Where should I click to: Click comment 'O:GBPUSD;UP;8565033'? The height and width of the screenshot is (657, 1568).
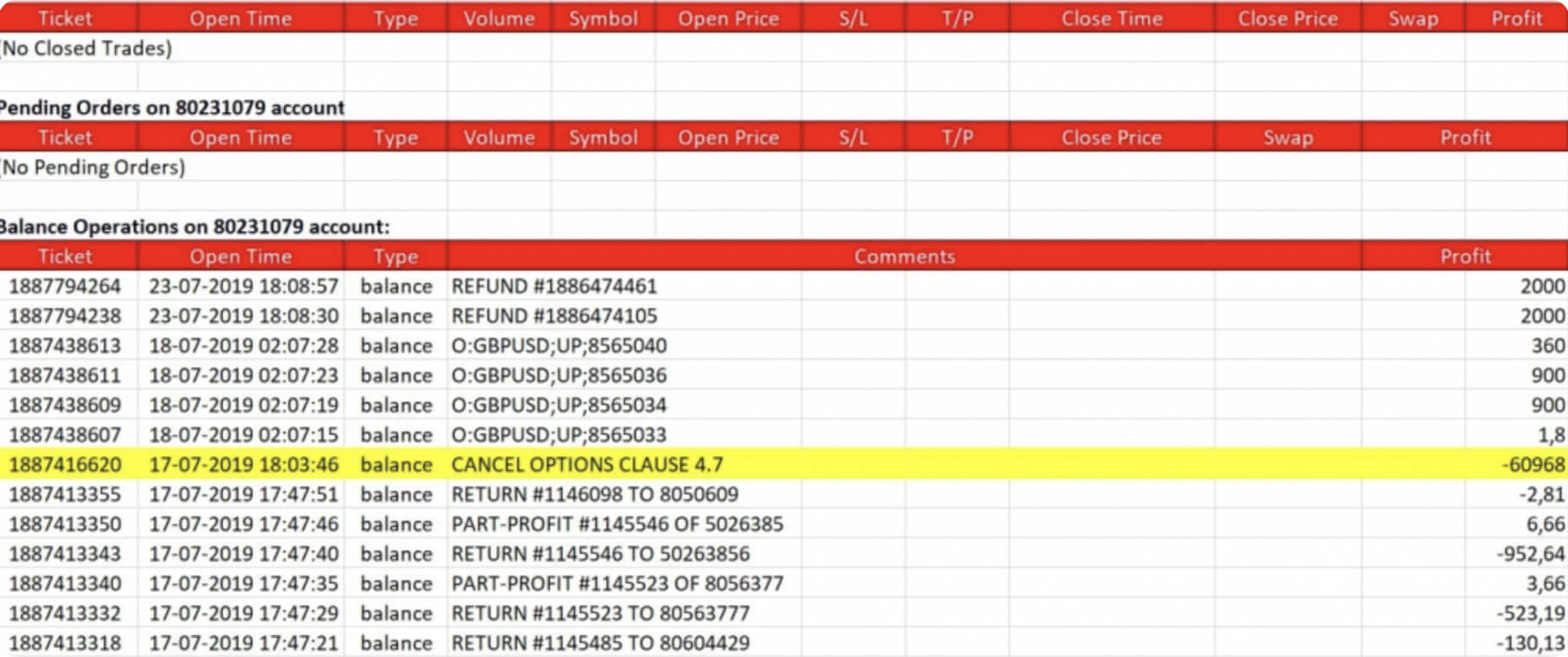click(559, 435)
